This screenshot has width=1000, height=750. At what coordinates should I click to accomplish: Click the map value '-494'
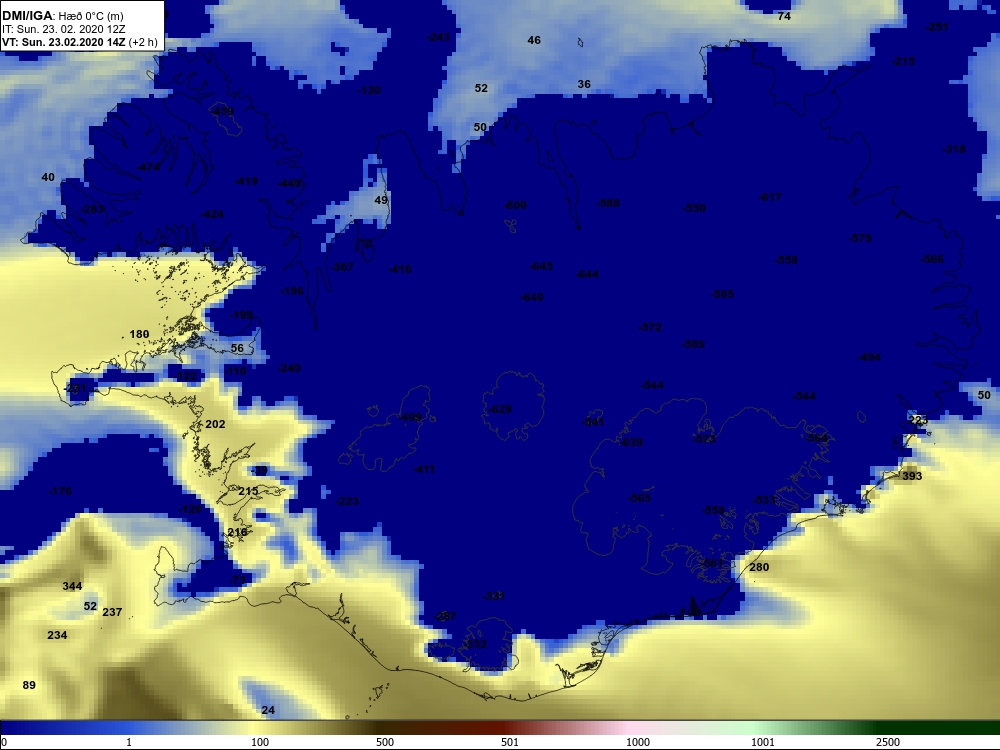coord(869,357)
